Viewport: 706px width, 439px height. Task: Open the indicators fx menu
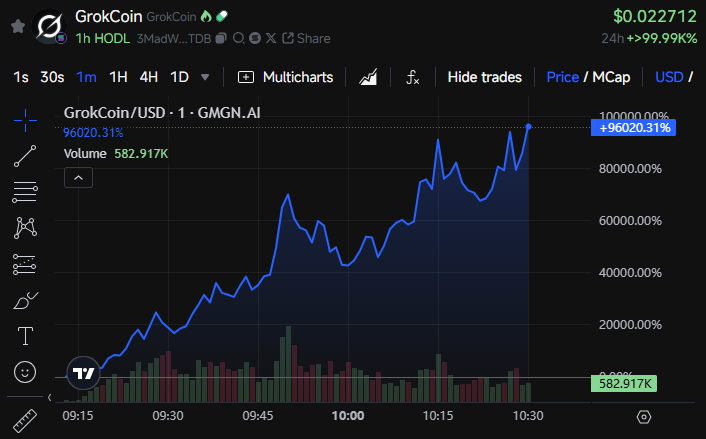tap(412, 77)
